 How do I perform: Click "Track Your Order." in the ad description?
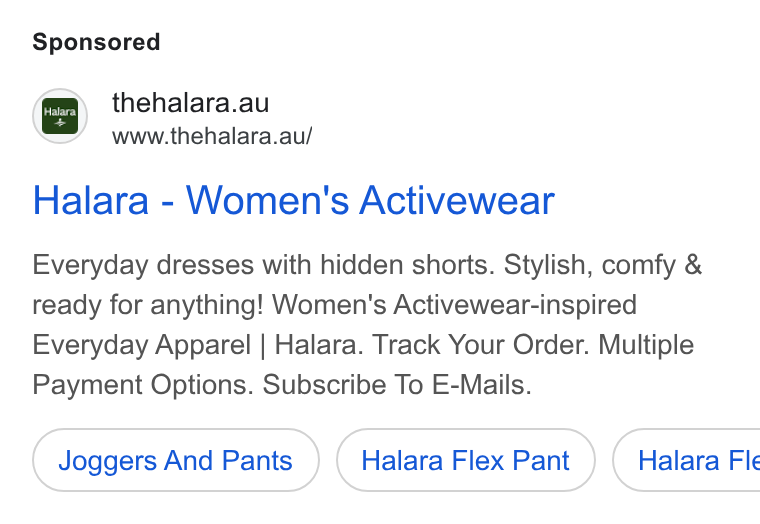(x=480, y=345)
